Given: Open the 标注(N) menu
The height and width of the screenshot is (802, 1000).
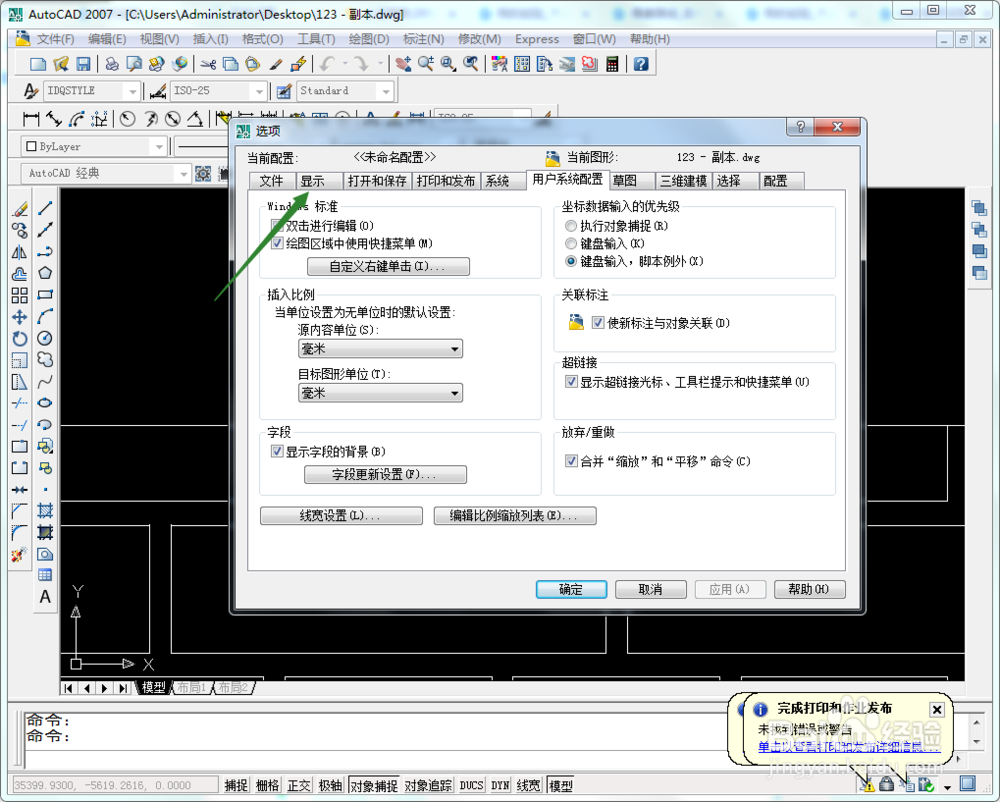Looking at the screenshot, I should tap(424, 39).
